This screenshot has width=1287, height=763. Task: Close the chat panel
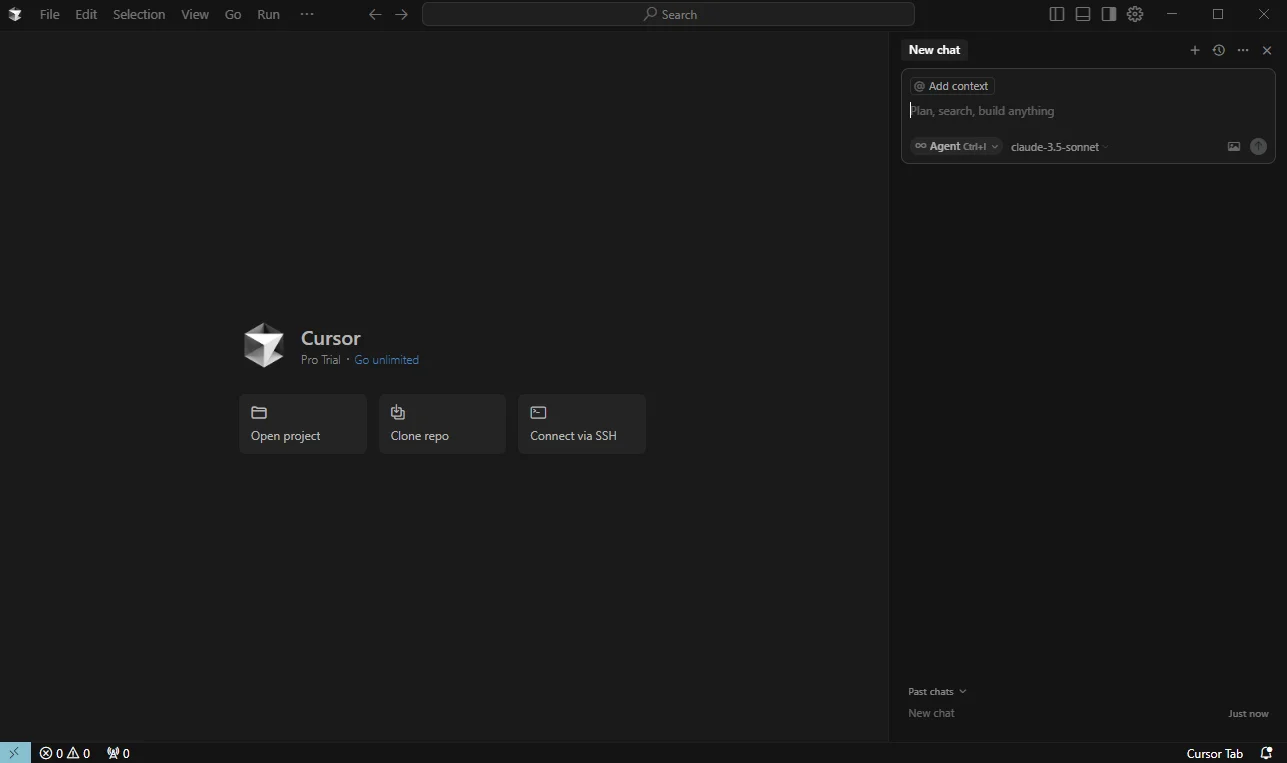pos(1267,50)
